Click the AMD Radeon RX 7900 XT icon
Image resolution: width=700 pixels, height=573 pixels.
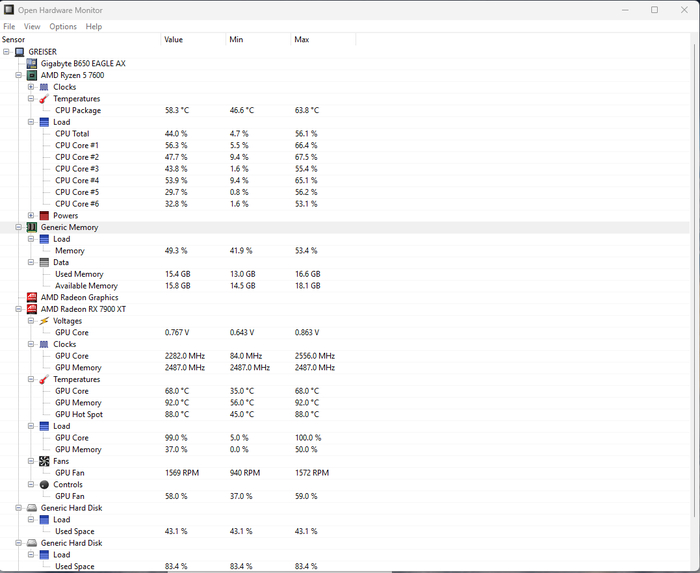pos(32,309)
